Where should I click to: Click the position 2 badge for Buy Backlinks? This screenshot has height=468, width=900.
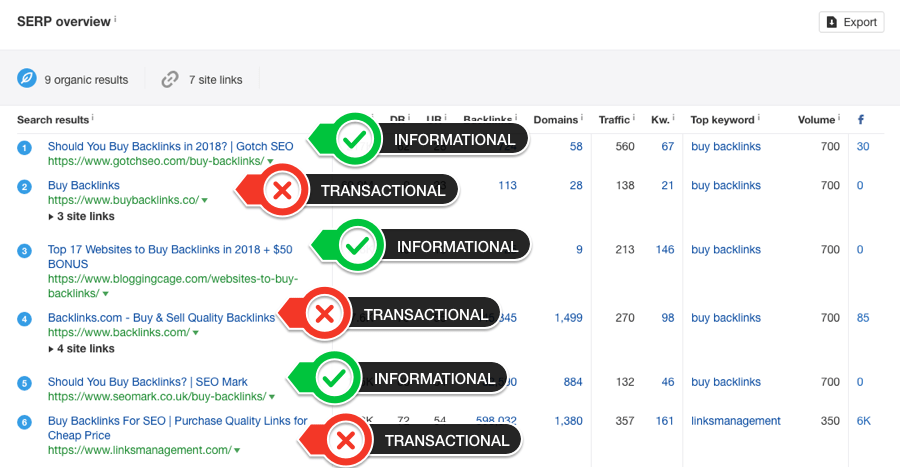coord(24,187)
